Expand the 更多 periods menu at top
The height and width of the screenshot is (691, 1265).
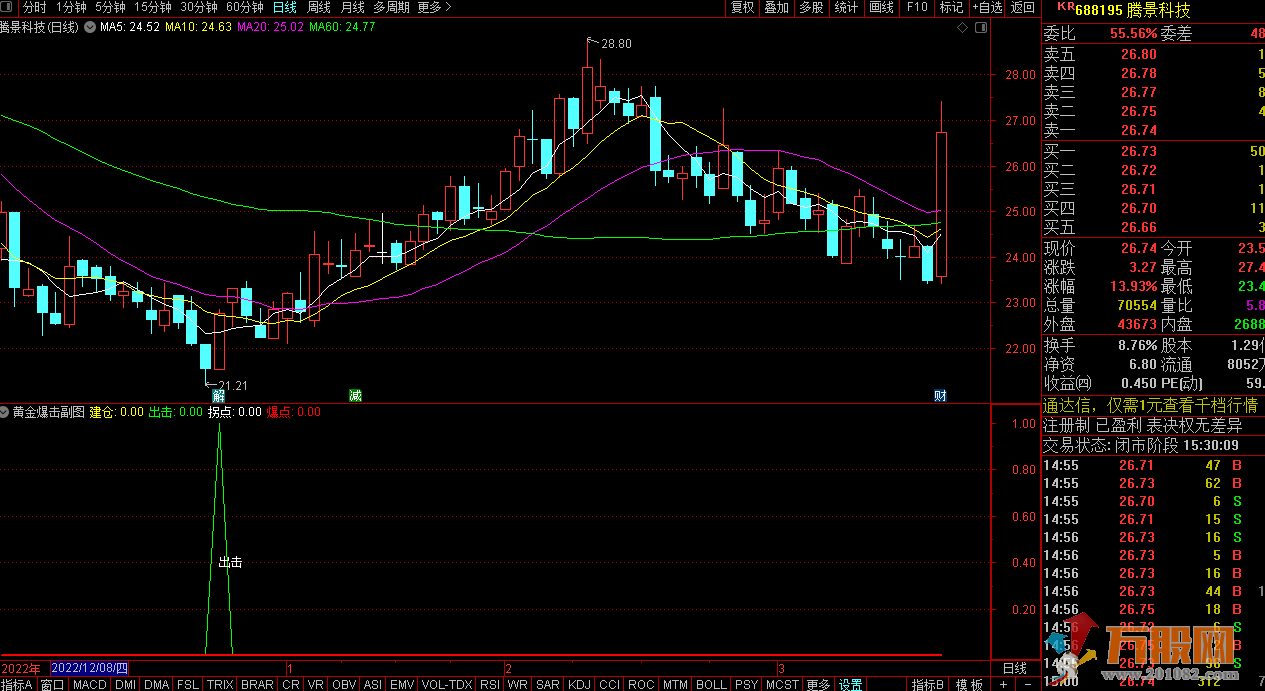coord(433,7)
